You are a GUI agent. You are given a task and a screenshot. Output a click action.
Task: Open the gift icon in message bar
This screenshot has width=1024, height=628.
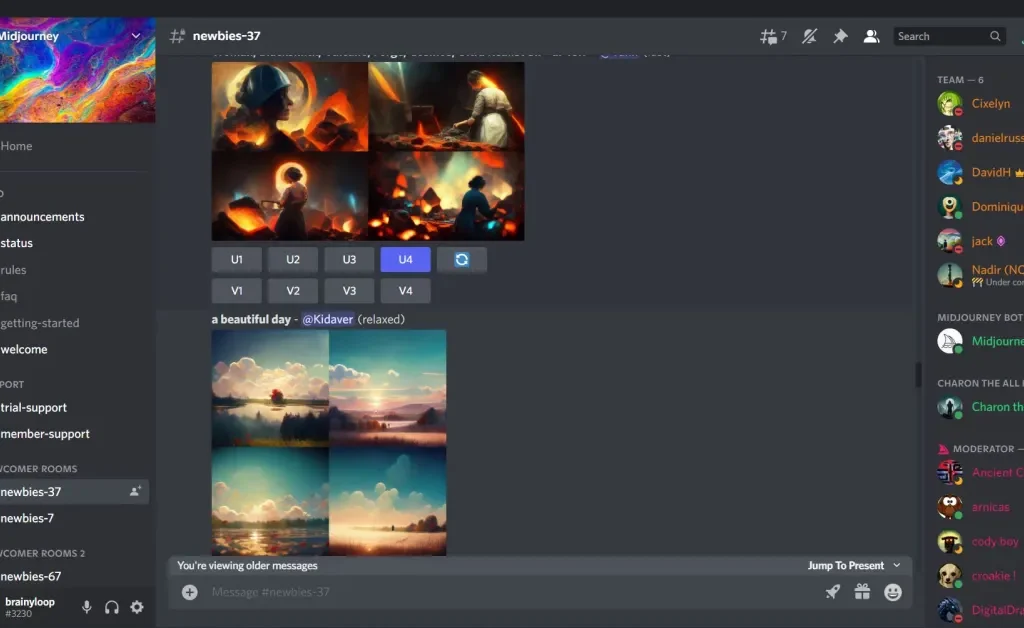pyautogui.click(x=862, y=592)
